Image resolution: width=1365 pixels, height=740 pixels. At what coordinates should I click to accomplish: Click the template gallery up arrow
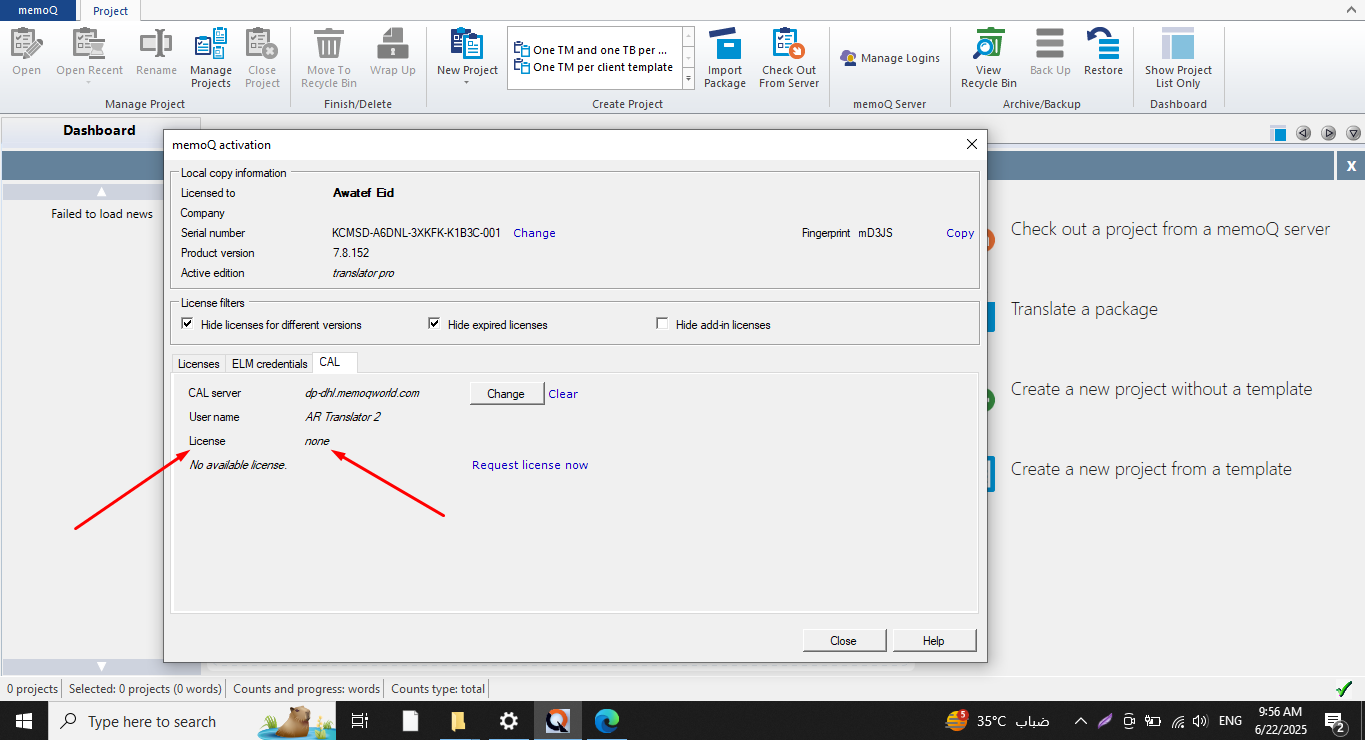point(688,36)
